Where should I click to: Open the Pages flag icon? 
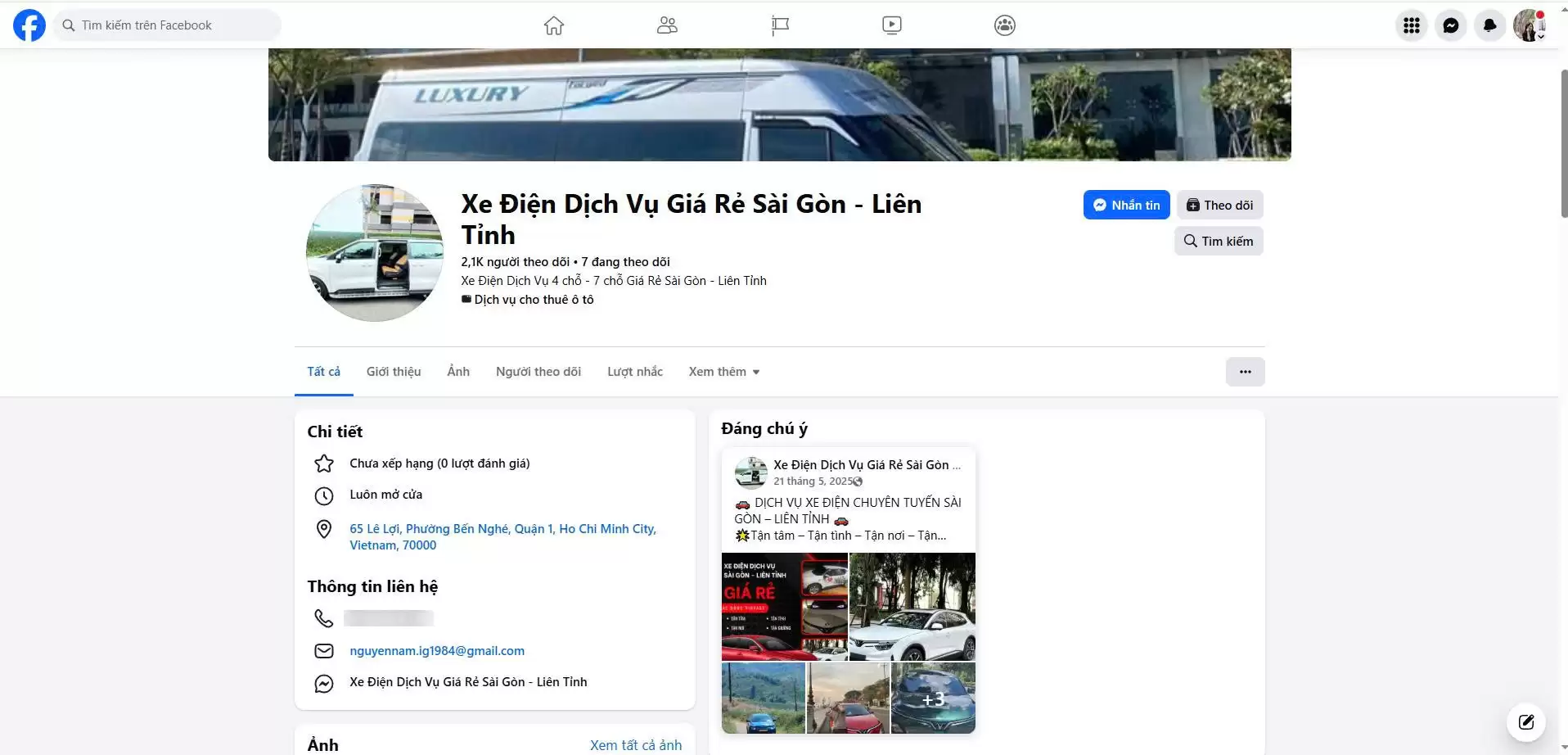coord(780,25)
